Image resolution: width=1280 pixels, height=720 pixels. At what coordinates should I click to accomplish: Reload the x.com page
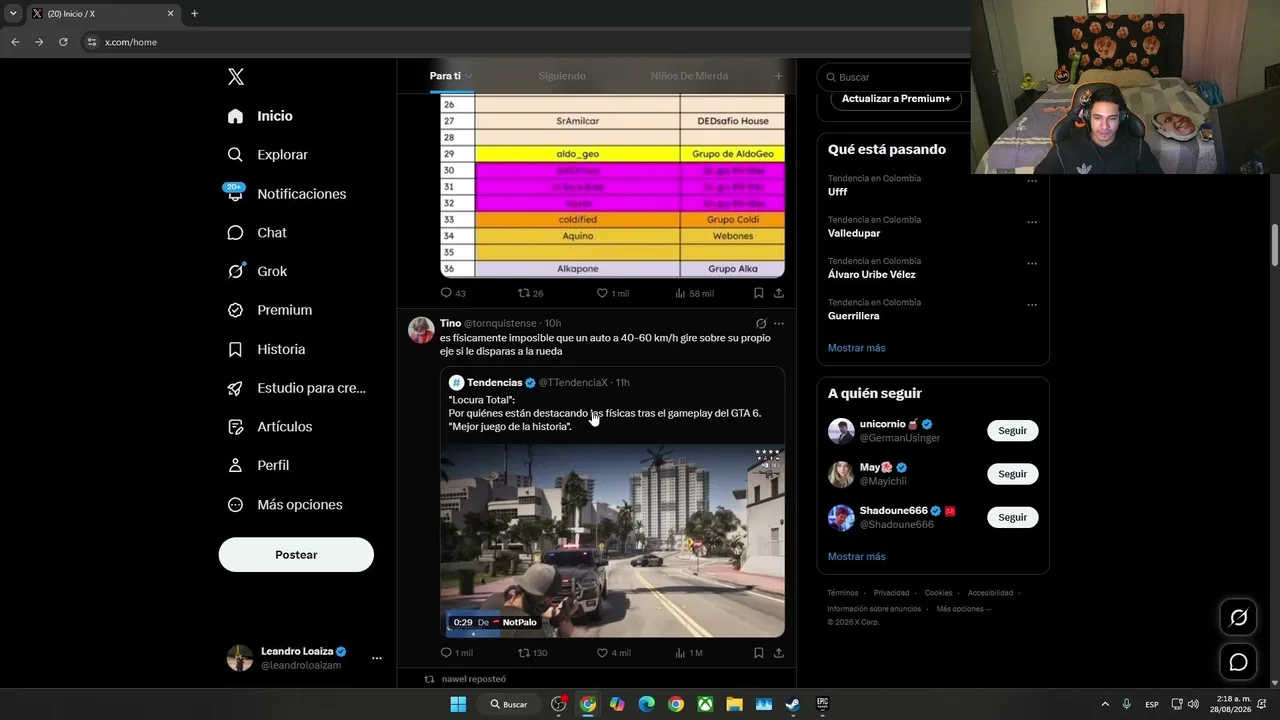63,42
